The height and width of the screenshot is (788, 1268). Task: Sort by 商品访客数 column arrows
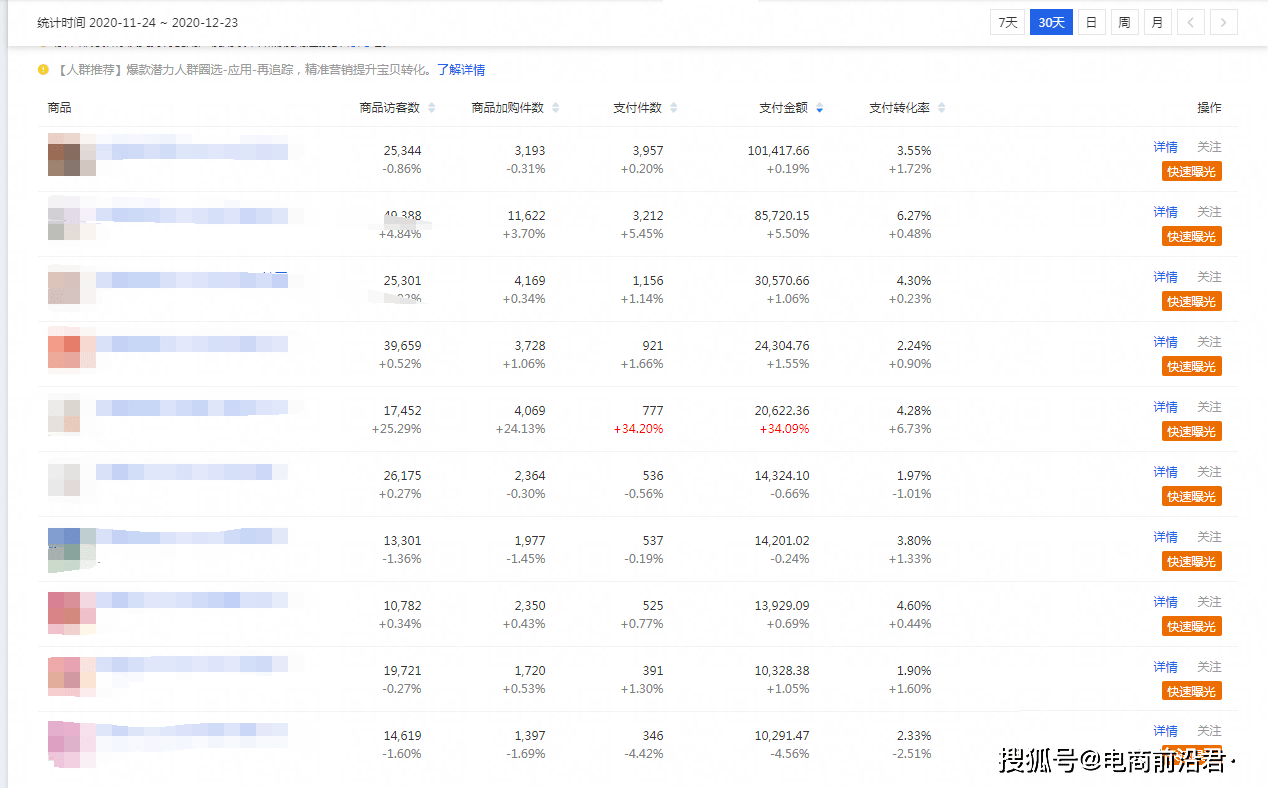tap(432, 108)
